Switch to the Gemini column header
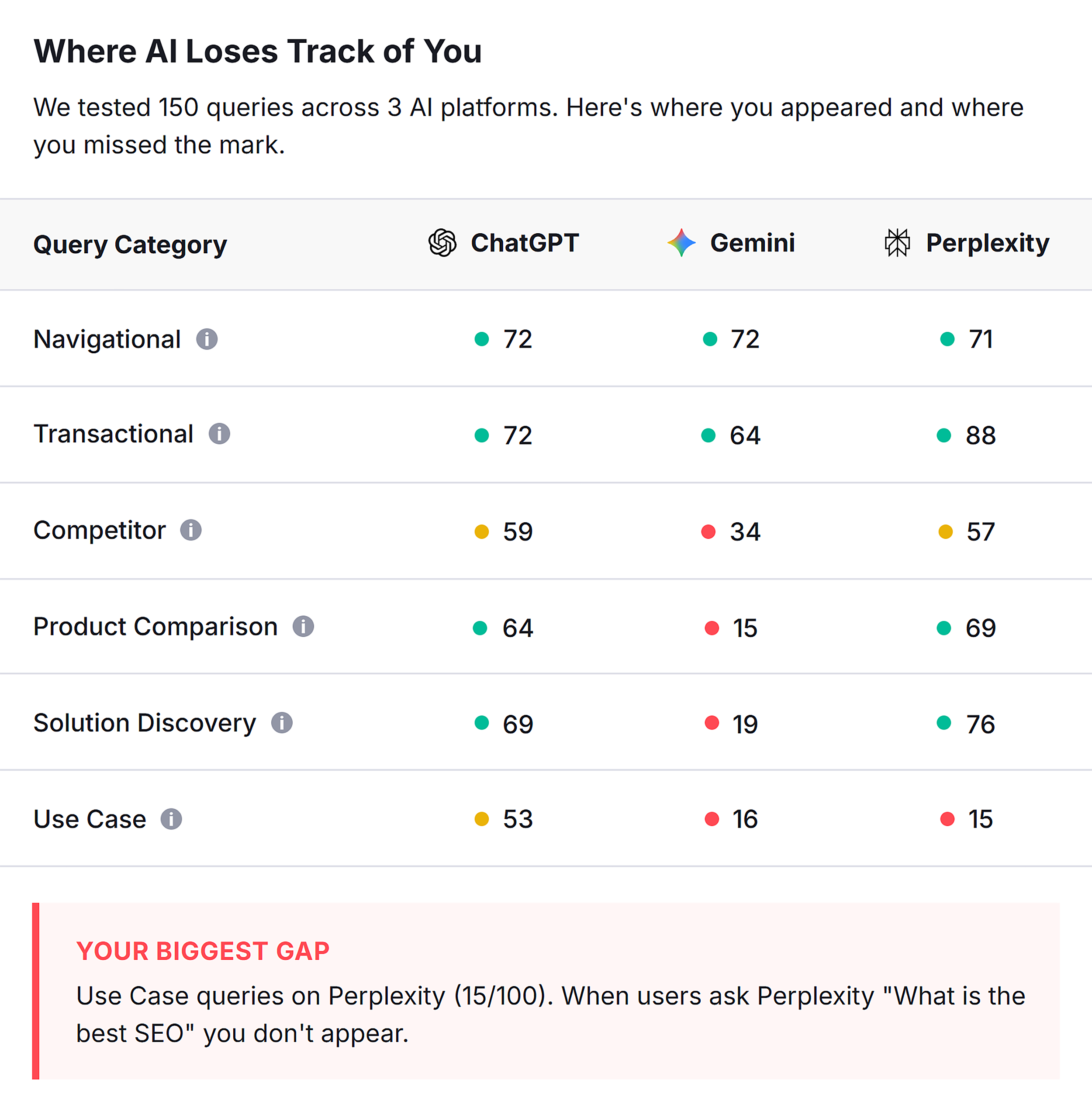Screen dimensions: 1092x1111 753,242
